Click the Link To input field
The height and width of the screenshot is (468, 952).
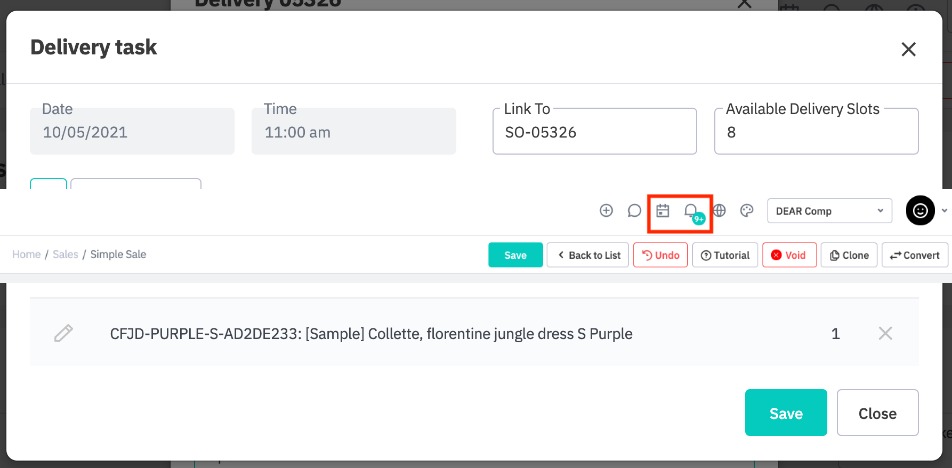pyautogui.click(x=594, y=132)
